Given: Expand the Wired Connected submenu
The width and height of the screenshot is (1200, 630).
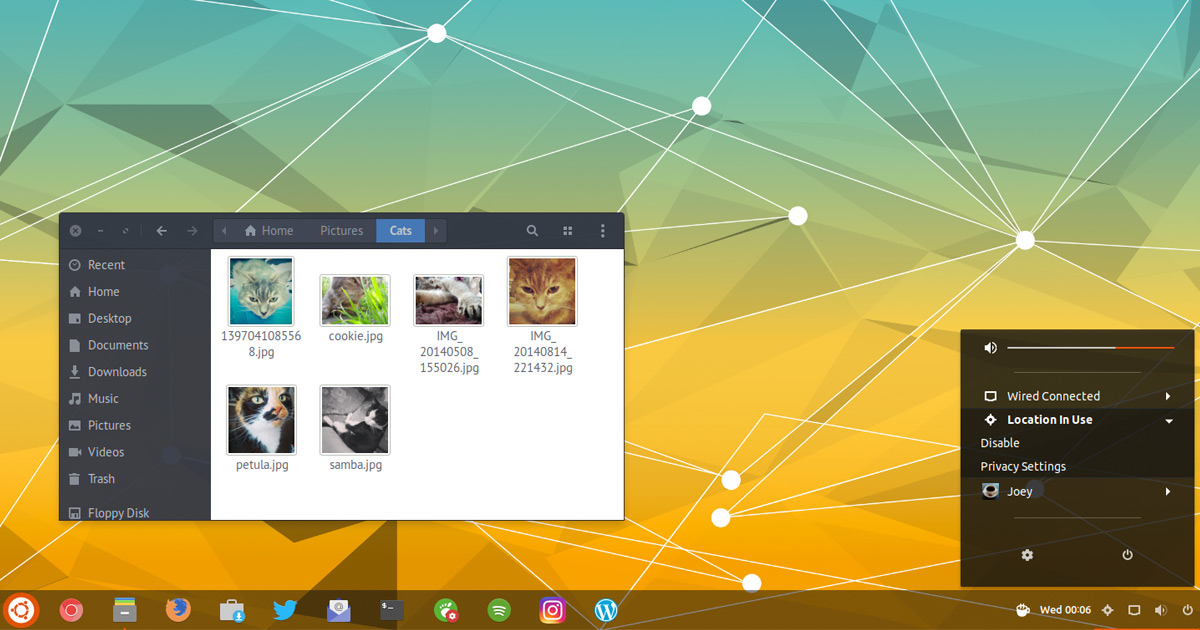Looking at the screenshot, I should tap(1168, 395).
